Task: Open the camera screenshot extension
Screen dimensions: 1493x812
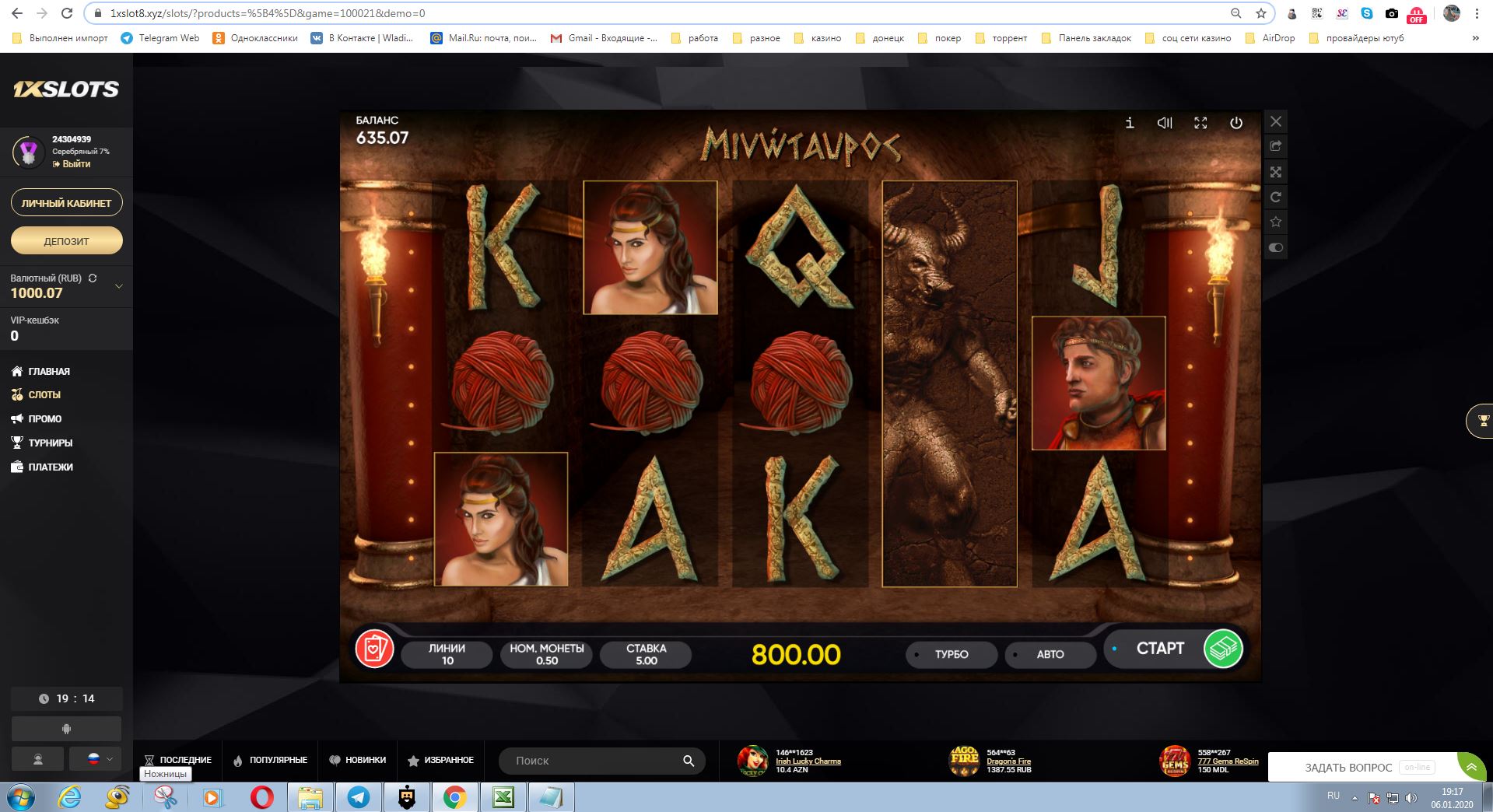Action: pyautogui.click(x=1392, y=13)
